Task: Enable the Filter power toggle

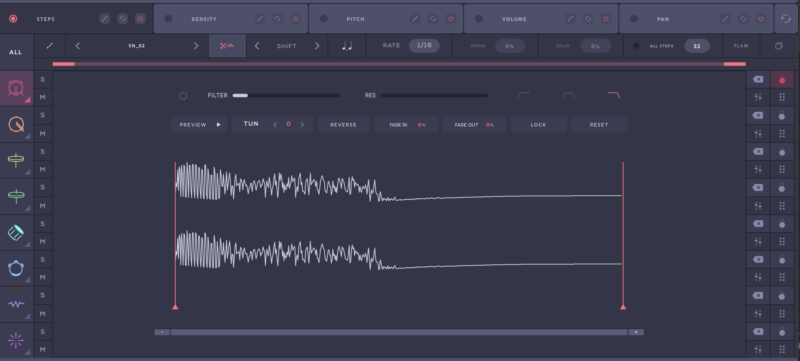Action: (x=183, y=96)
